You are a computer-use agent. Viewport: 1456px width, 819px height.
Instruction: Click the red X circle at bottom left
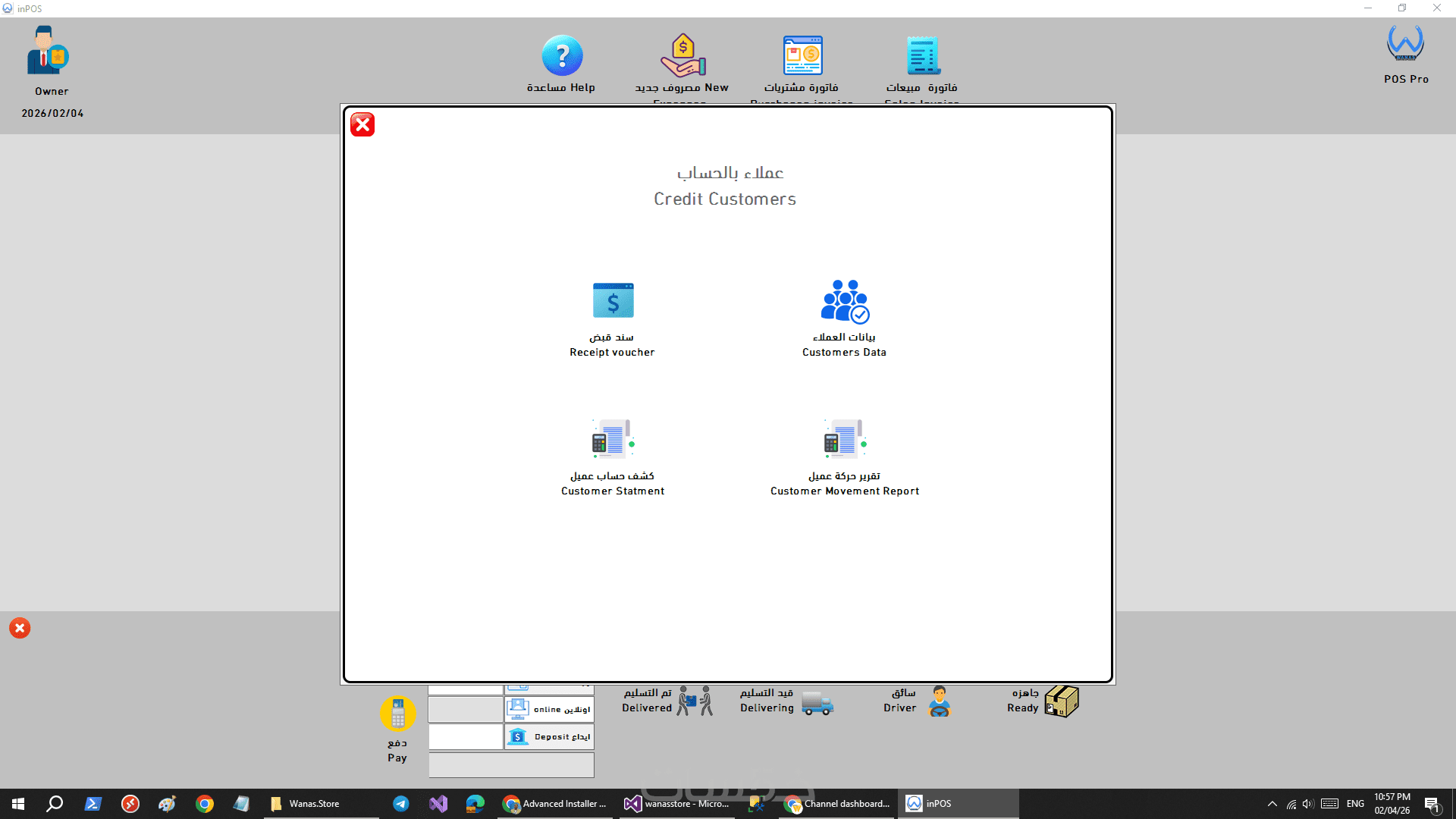[x=20, y=628]
